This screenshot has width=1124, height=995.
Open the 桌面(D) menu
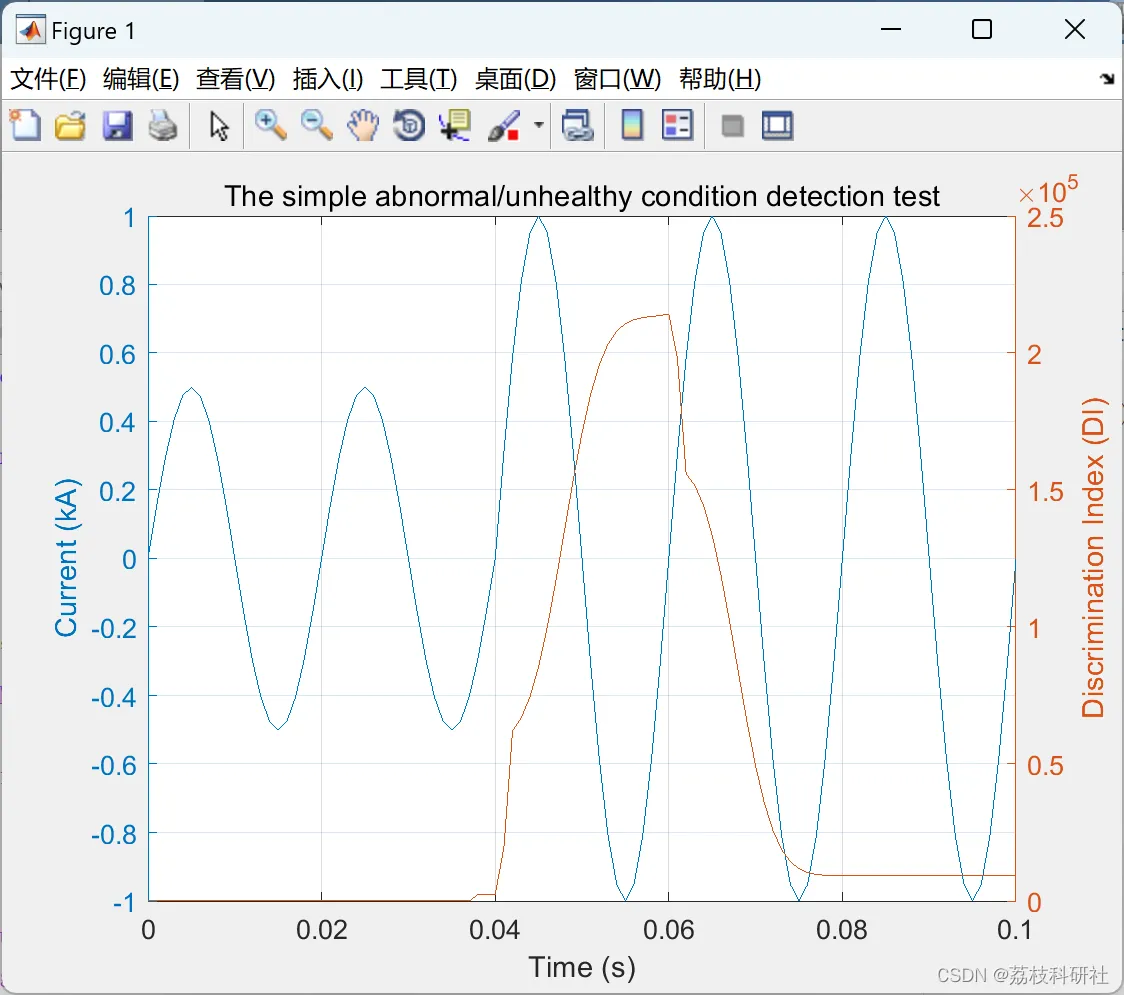click(x=515, y=78)
